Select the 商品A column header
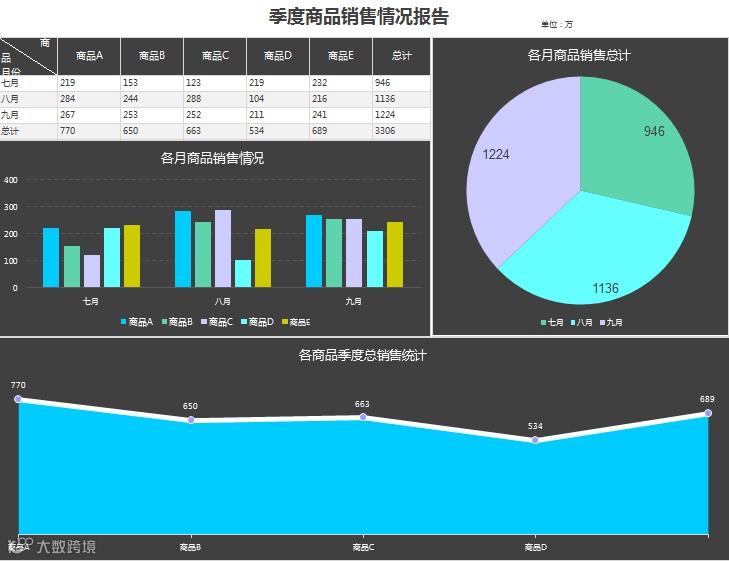Image resolution: width=729 pixels, height=561 pixels. click(89, 56)
